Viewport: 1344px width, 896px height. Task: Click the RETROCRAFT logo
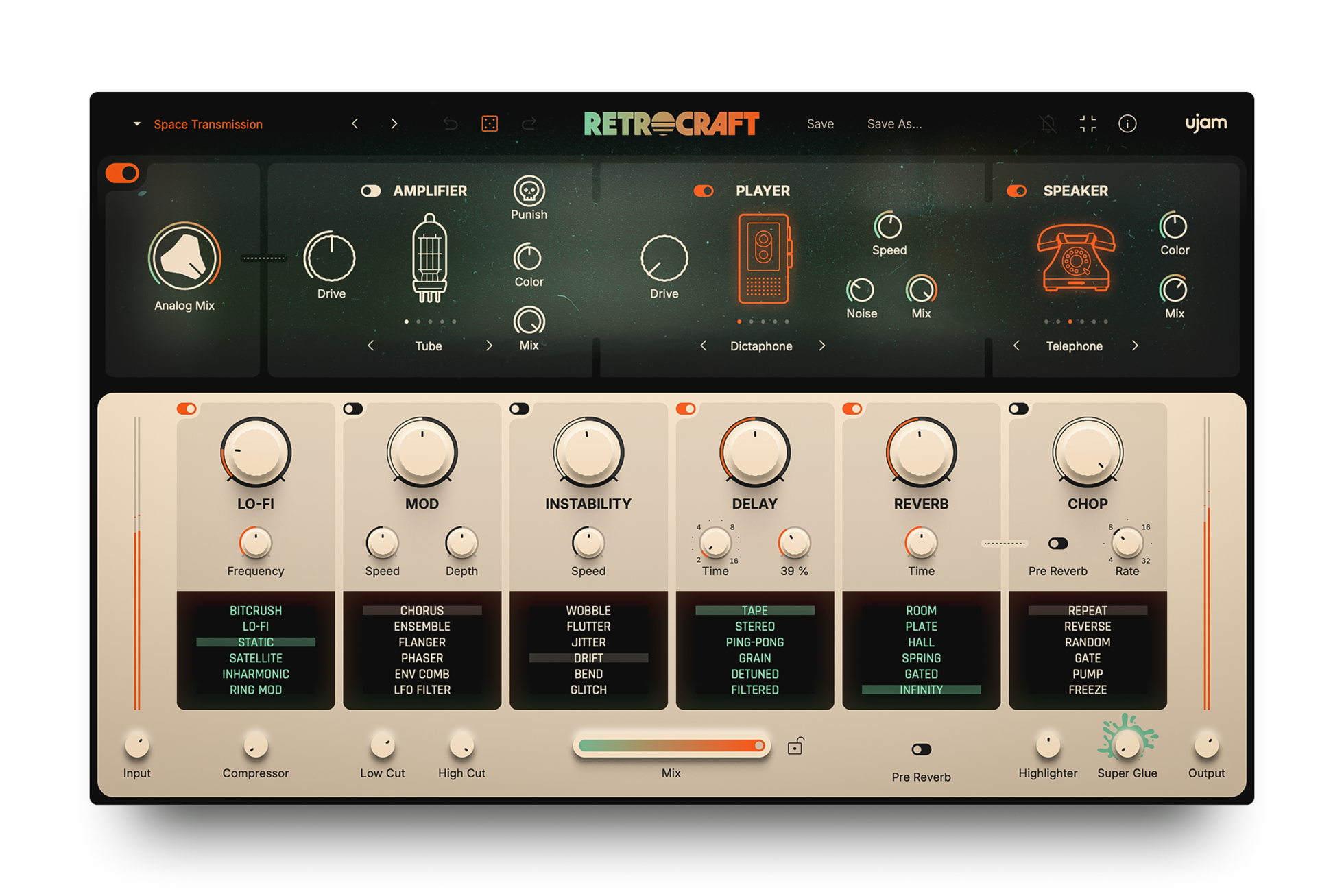pyautogui.click(x=671, y=123)
